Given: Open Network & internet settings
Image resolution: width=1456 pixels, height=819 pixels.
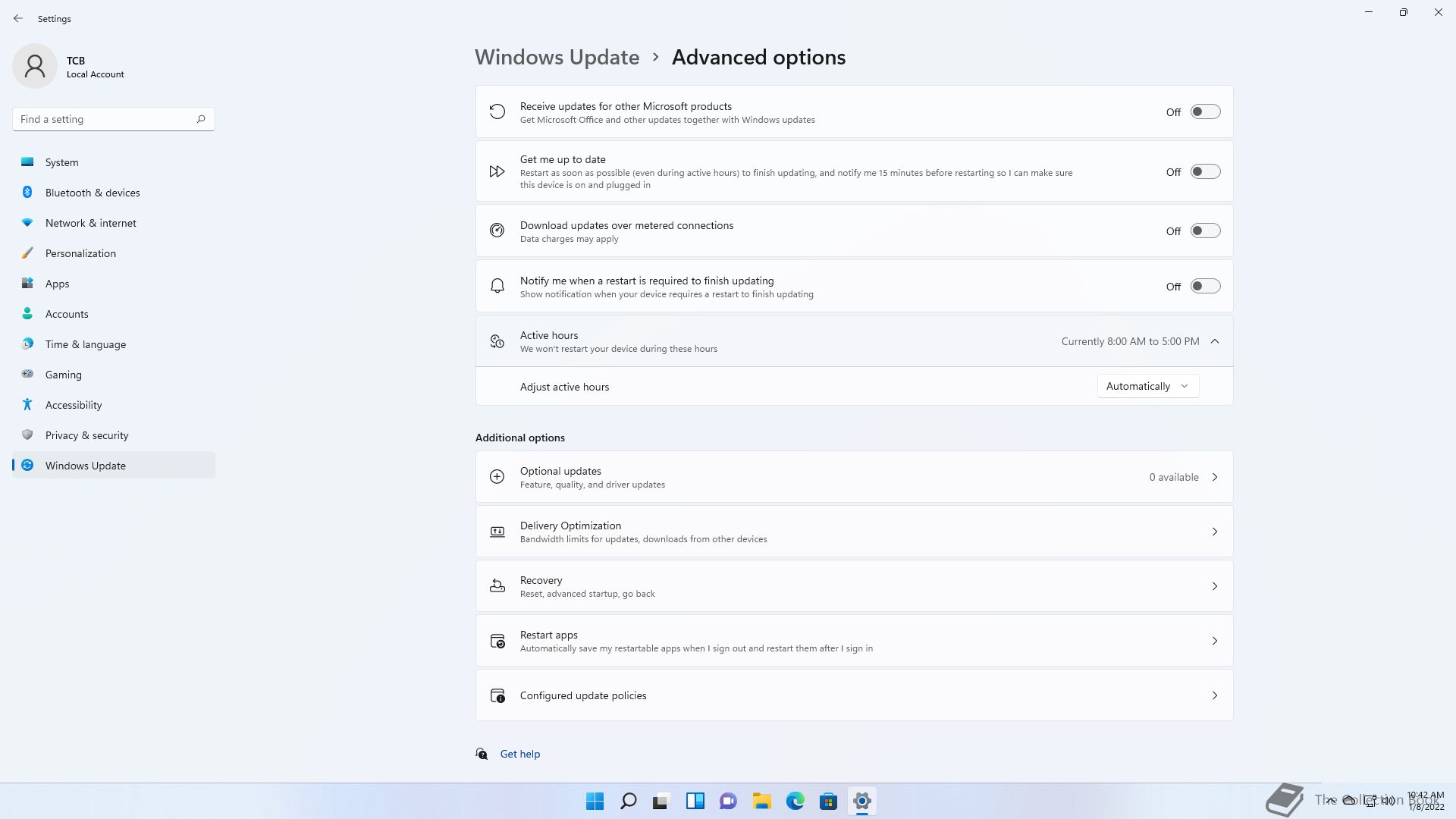Looking at the screenshot, I should 114,223.
